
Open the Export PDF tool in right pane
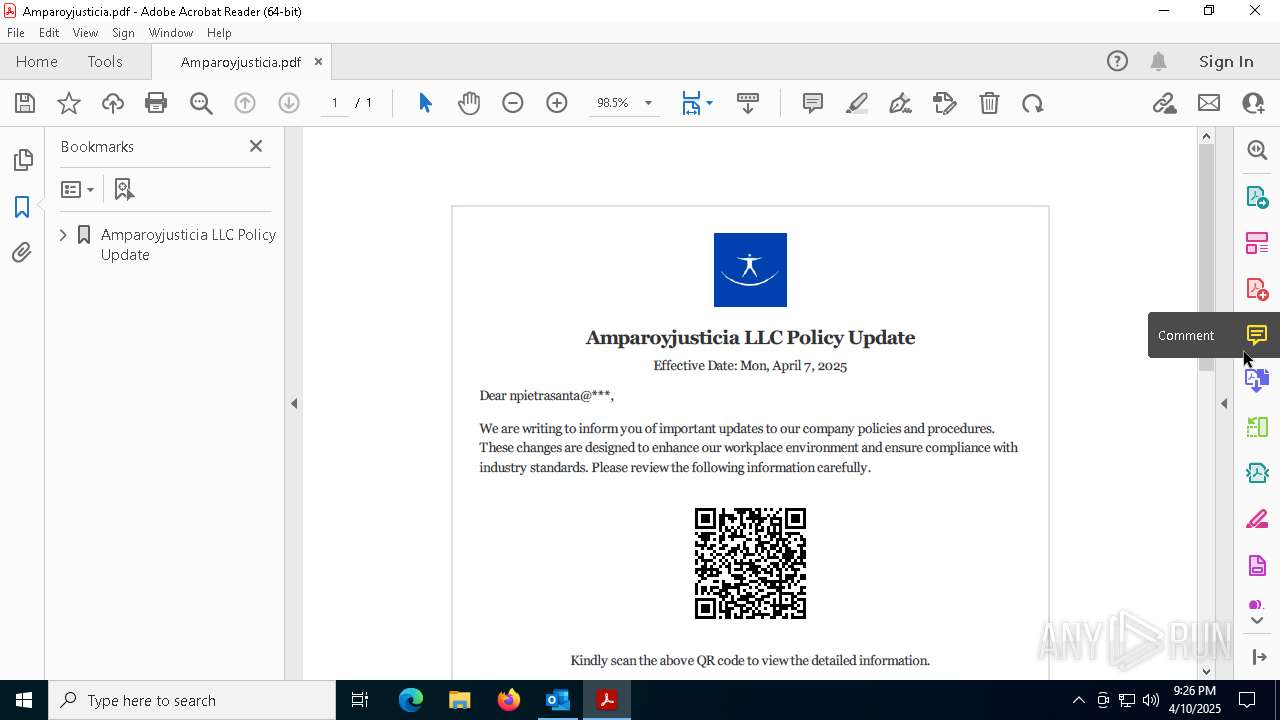click(1257, 196)
